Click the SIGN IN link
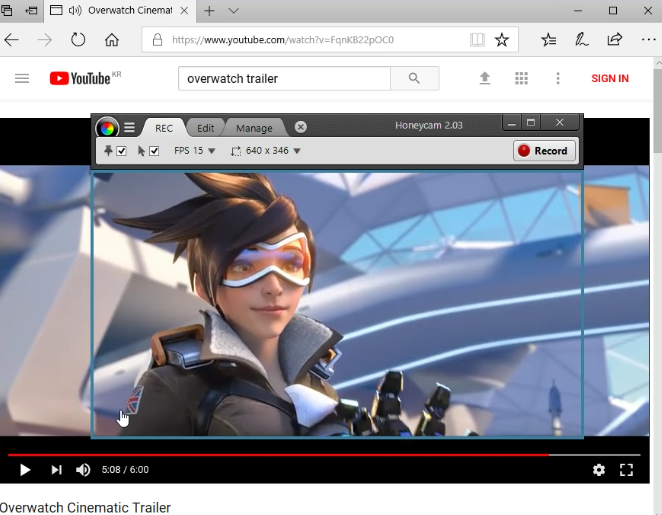This screenshot has height=515, width=662. point(610,79)
